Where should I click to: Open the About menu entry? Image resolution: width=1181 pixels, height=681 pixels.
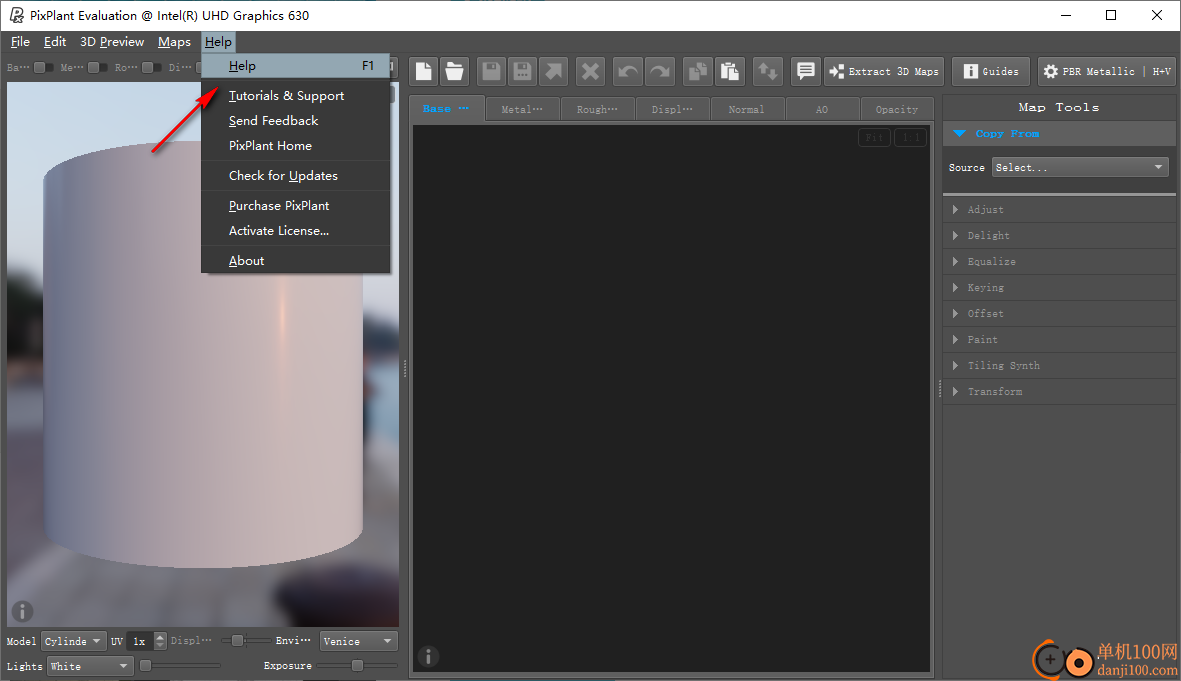point(295,261)
